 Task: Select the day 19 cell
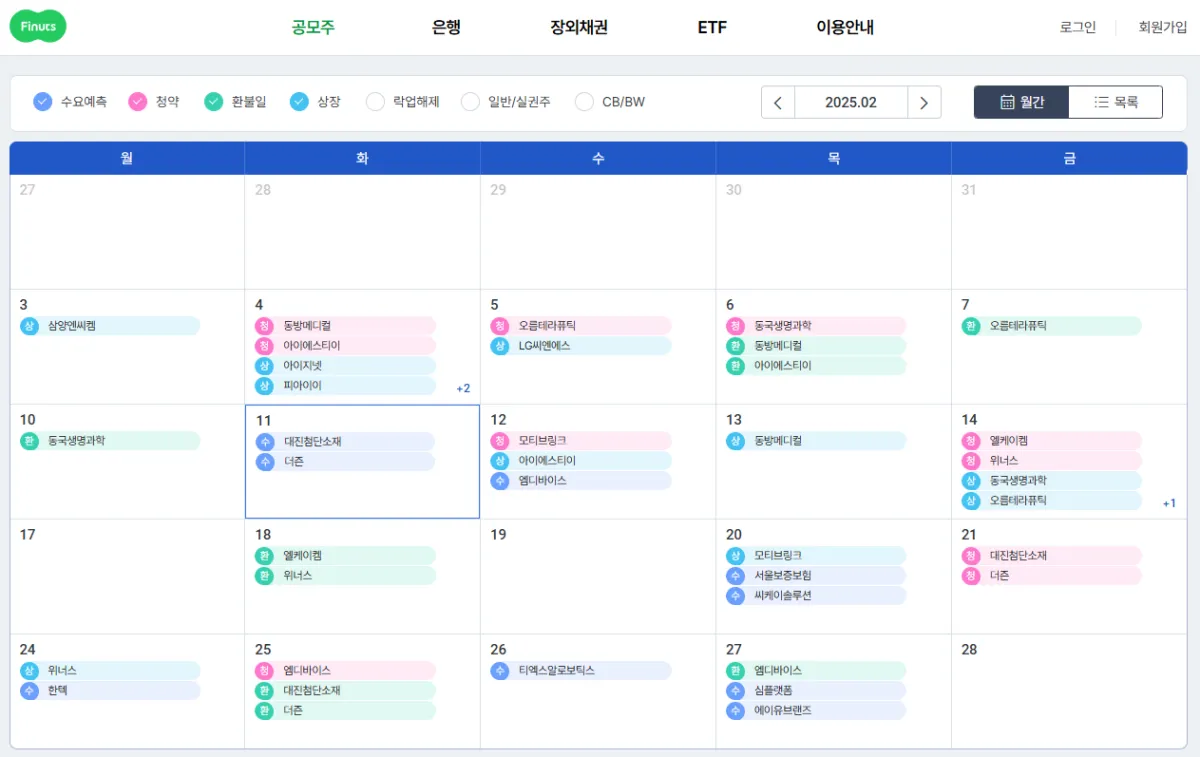[598, 576]
